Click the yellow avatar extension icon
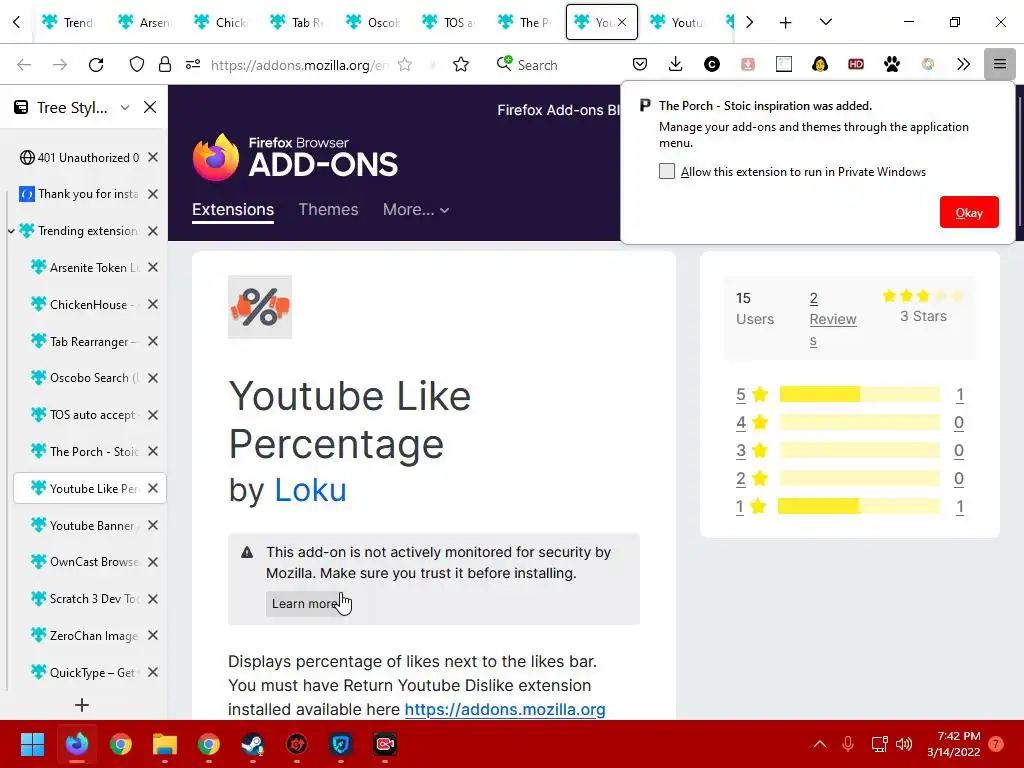 coord(820,64)
